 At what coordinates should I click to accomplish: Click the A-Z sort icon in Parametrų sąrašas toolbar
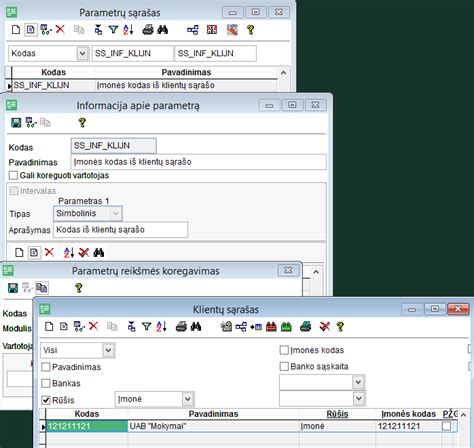128,29
